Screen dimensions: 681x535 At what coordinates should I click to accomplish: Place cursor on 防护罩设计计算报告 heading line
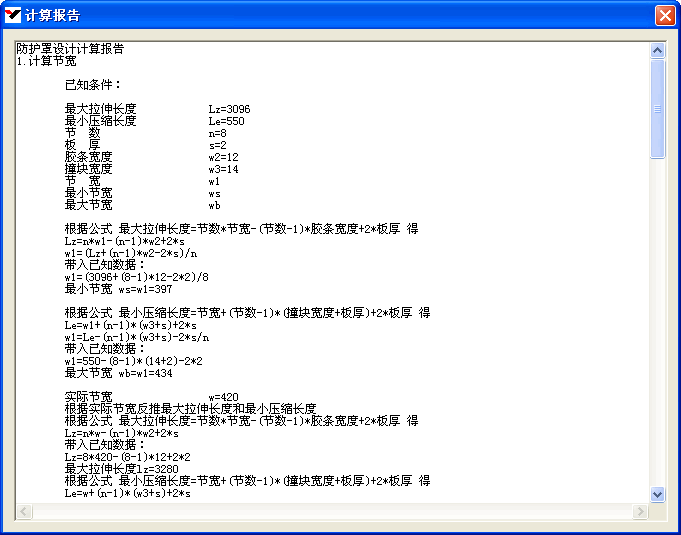(x=70, y=49)
